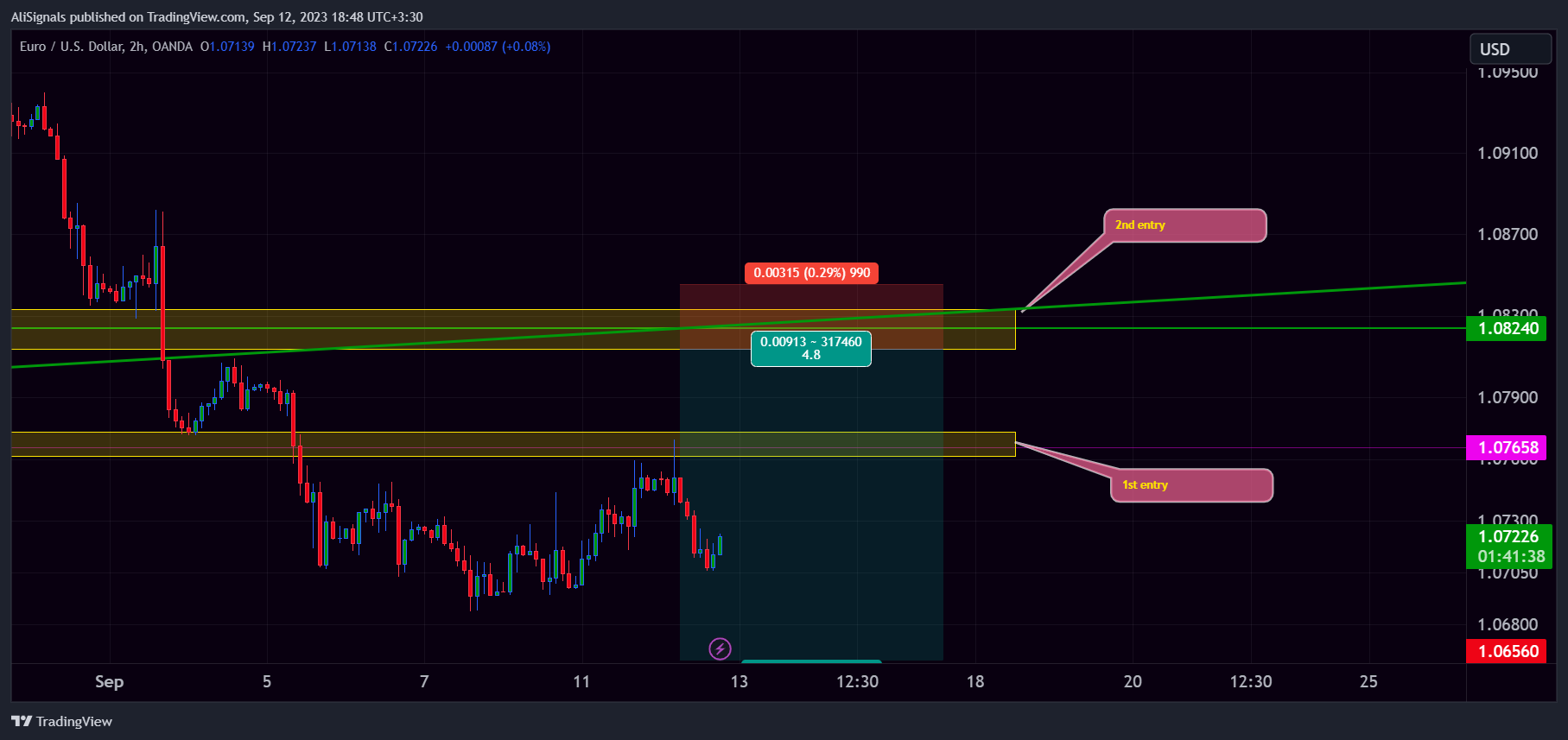Click the 20 date label on time axis
This screenshot has height=740, width=1568.
pos(1133,681)
